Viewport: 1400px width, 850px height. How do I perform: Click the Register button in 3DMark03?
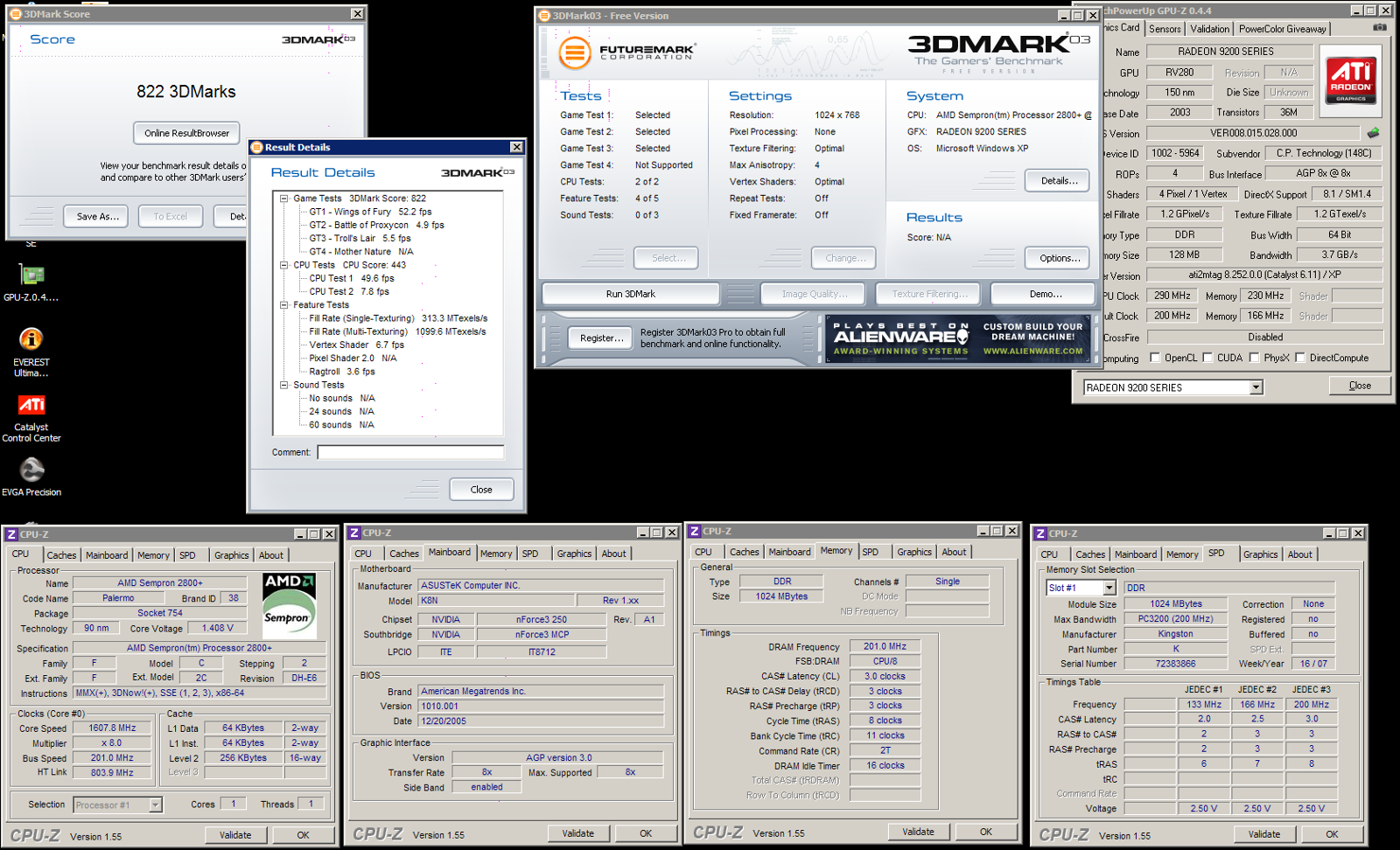coord(601,338)
